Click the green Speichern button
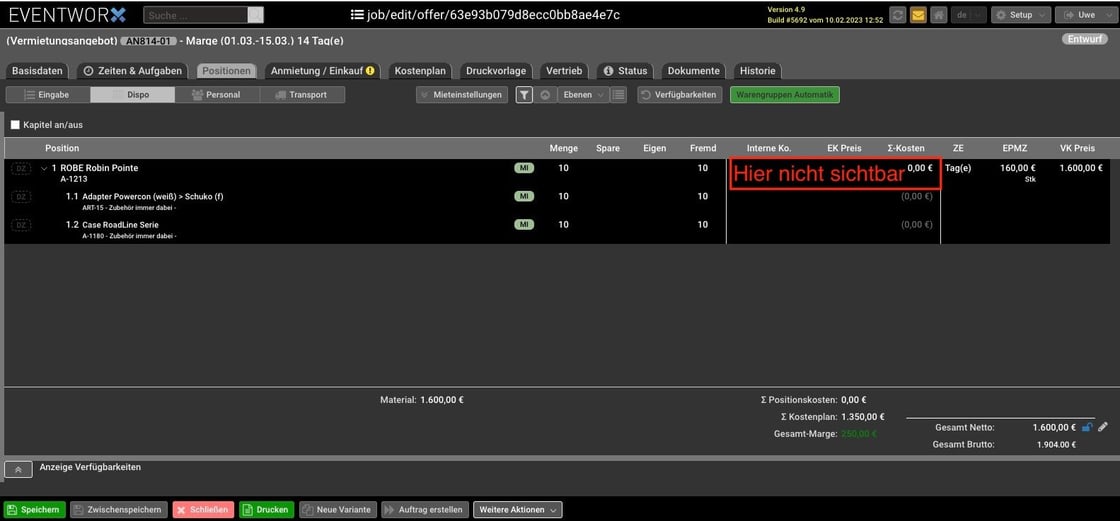This screenshot has width=1120, height=521. 34,509
